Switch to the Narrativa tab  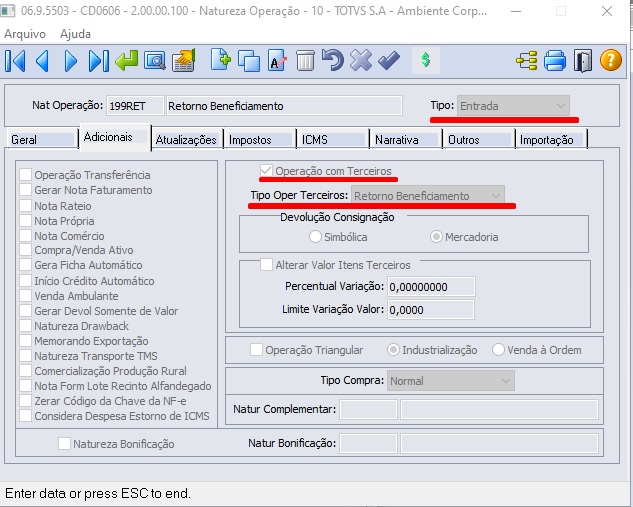[x=406, y=140]
